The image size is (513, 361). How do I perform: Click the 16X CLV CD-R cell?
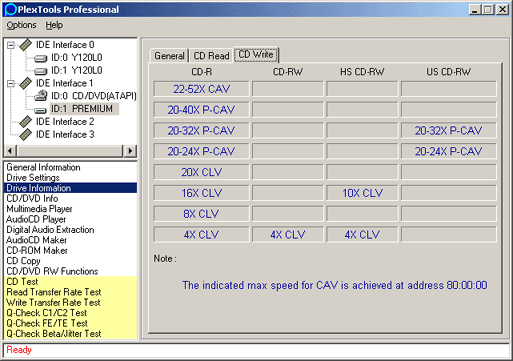pyautogui.click(x=201, y=193)
